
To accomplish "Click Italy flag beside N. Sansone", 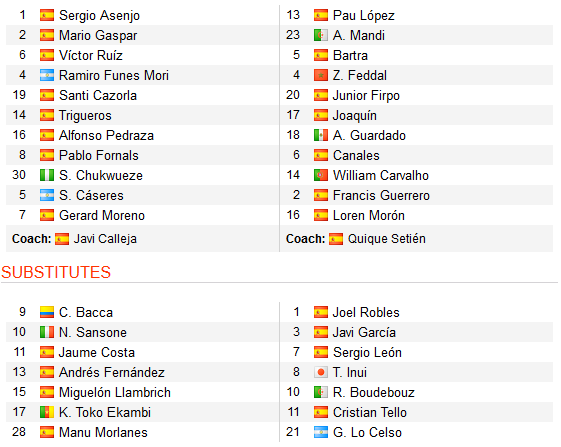I will point(47,332).
